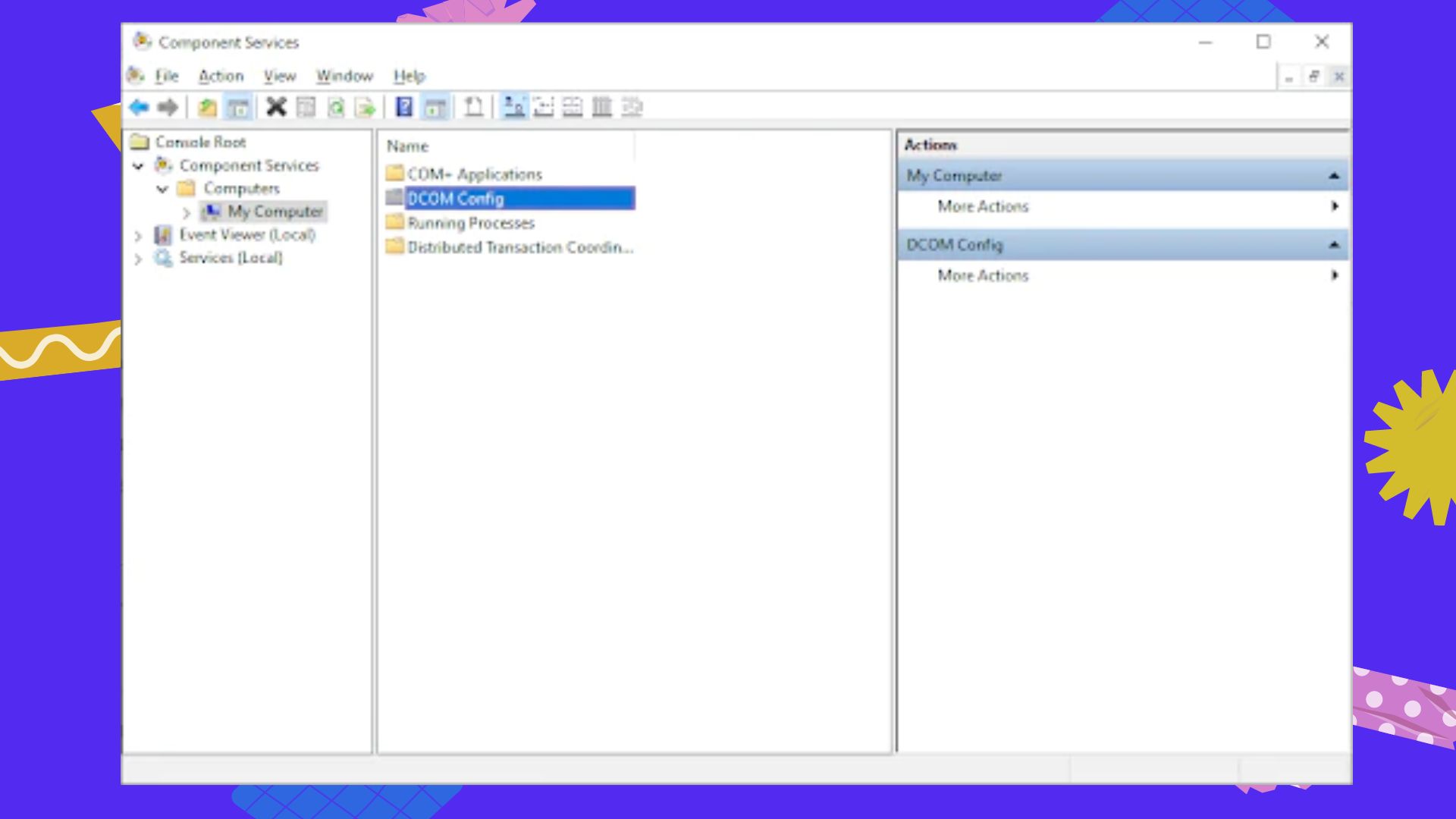The height and width of the screenshot is (819, 1456).
Task: Collapse the My Computer actions section
Action: pyautogui.click(x=1334, y=176)
